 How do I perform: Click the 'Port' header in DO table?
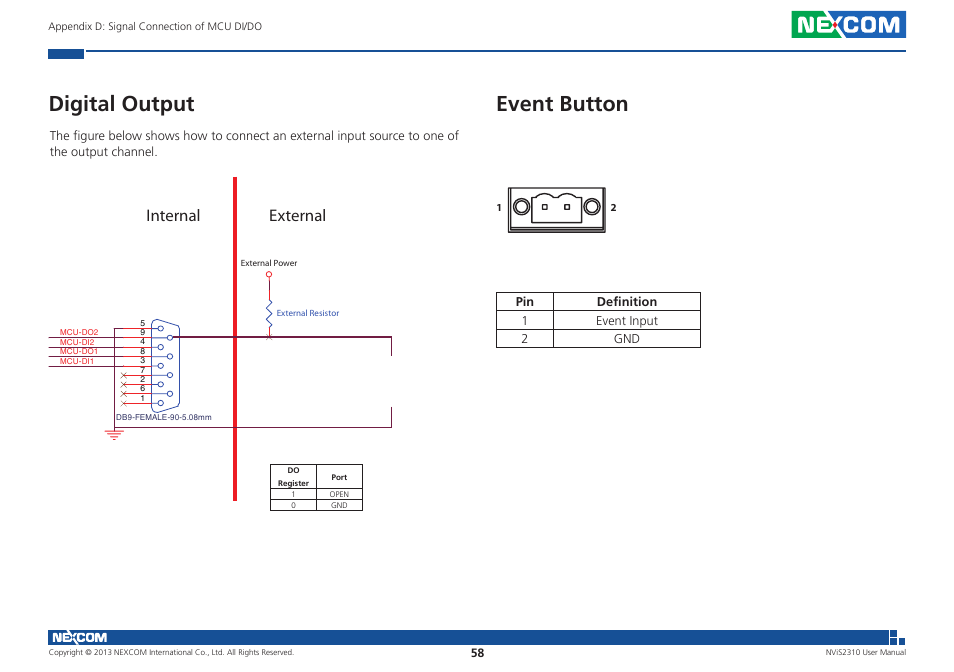pyautogui.click(x=339, y=477)
